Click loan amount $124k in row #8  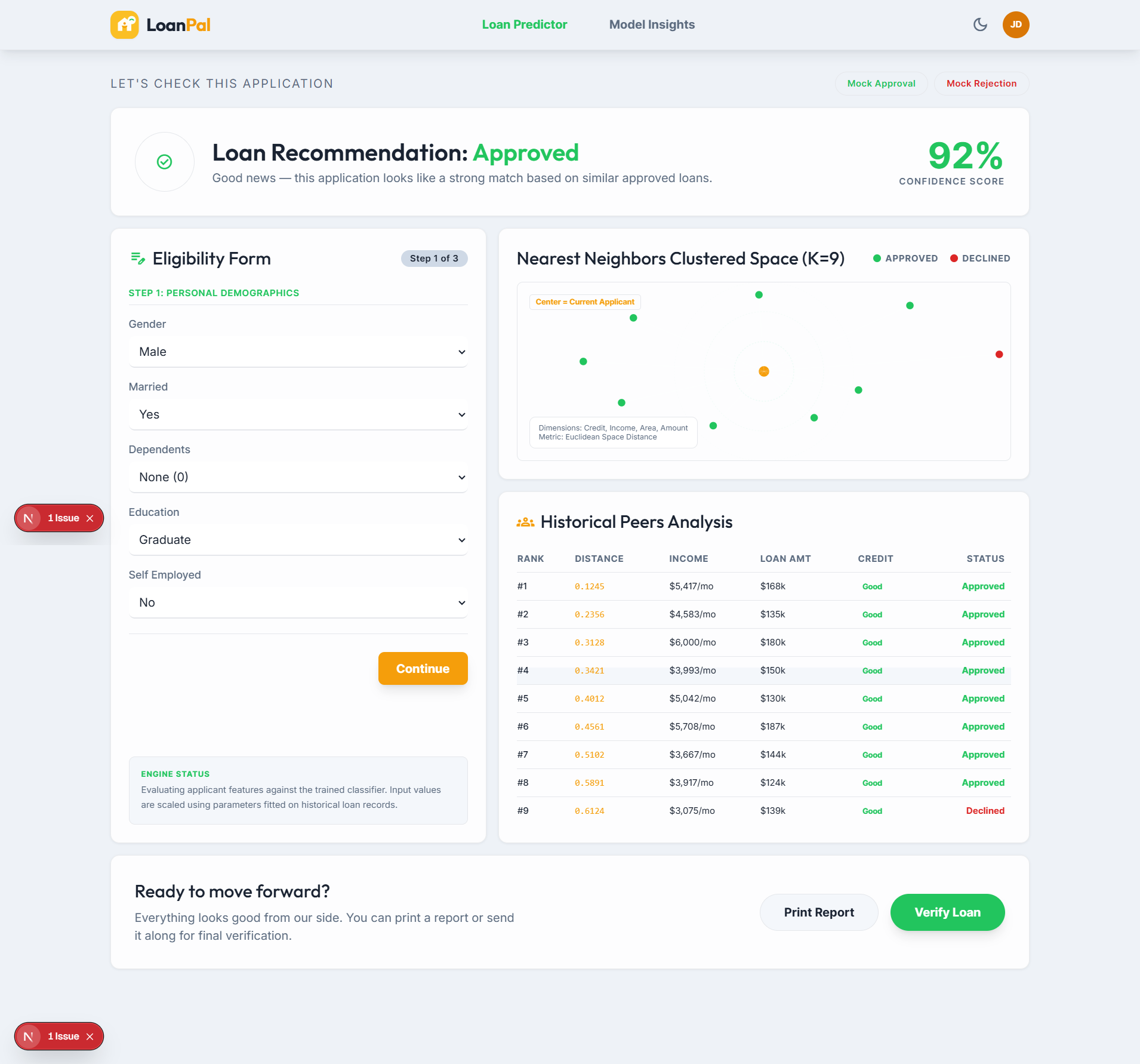tap(773, 783)
